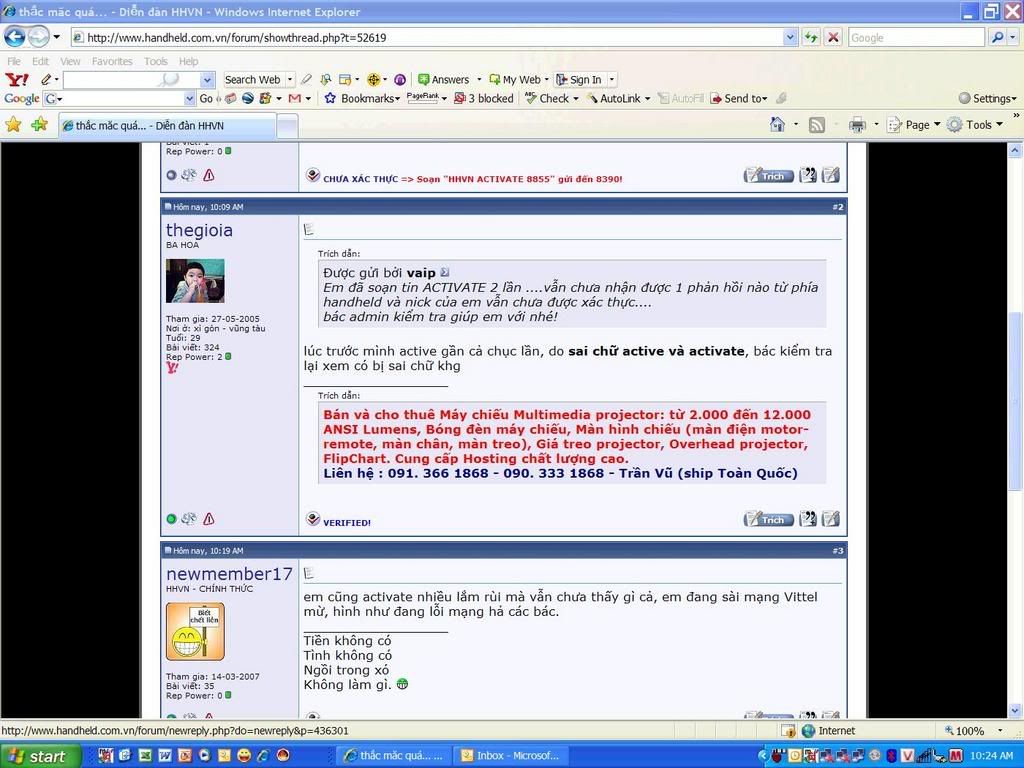1024x768 pixels.
Task: Click the online status dot in thegioia's post
Action: tap(171, 519)
